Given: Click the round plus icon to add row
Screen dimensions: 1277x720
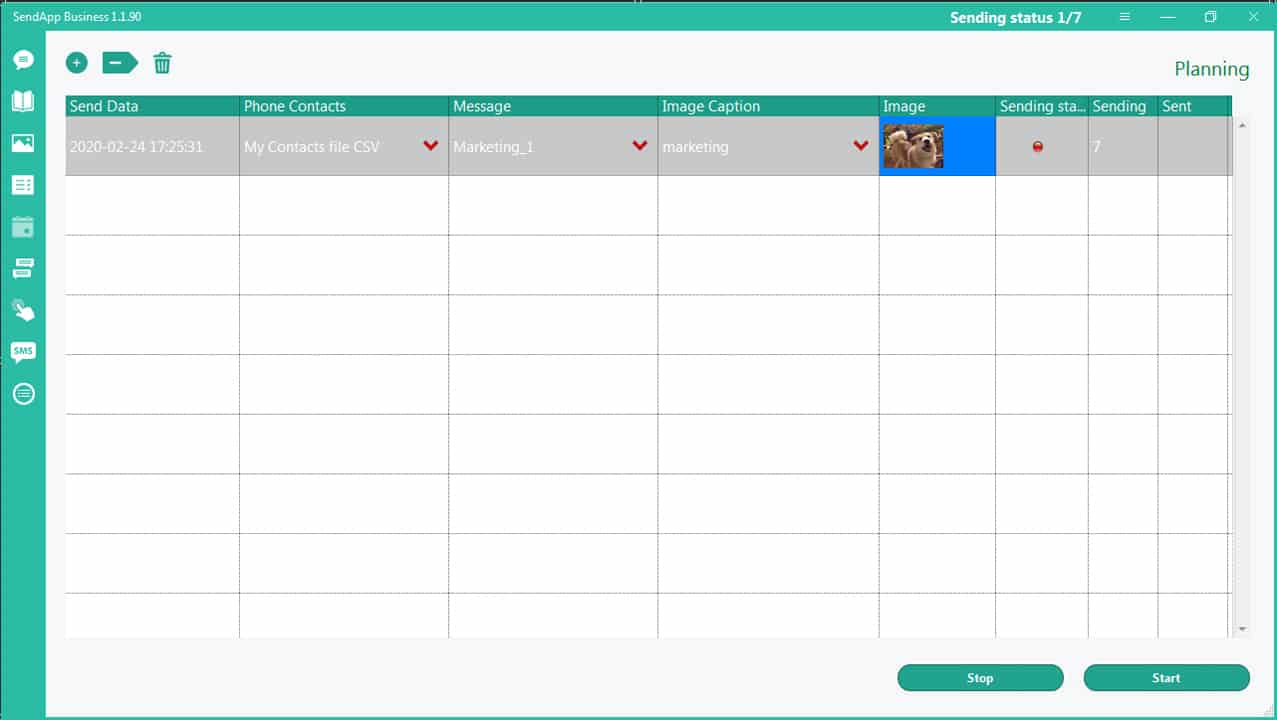Looking at the screenshot, I should click(77, 63).
